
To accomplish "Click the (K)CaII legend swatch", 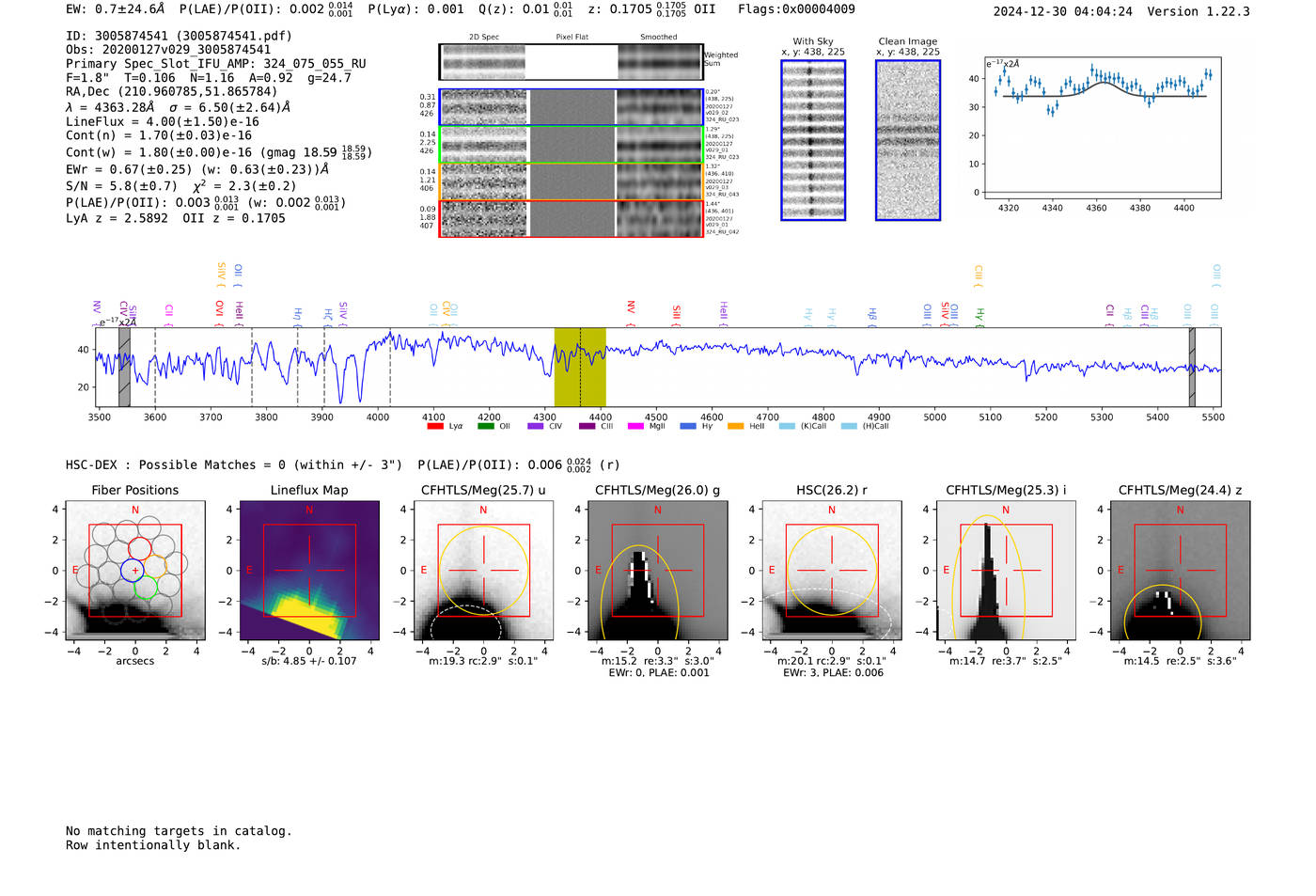I will (787, 426).
